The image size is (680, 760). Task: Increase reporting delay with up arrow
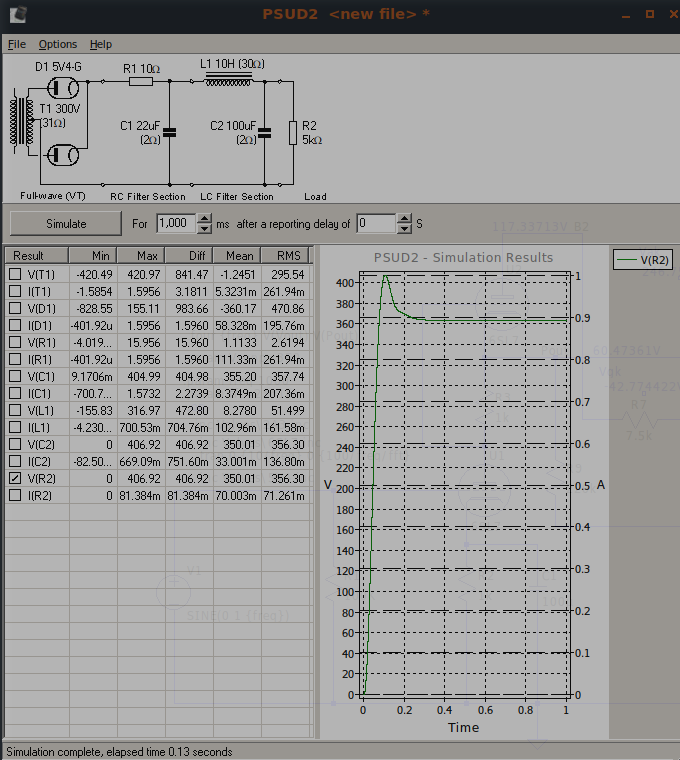click(x=404, y=219)
